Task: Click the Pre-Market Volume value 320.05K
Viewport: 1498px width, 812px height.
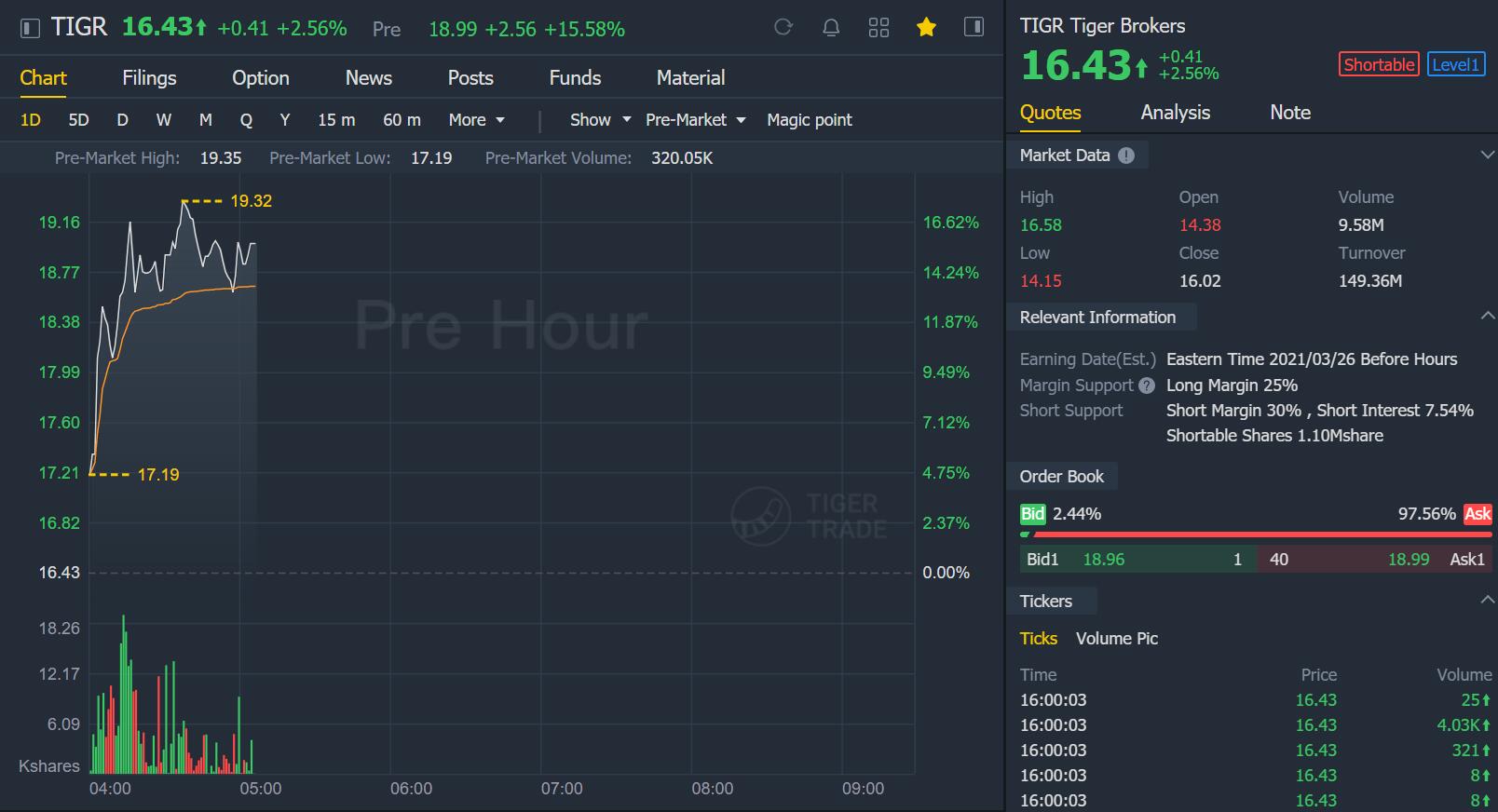Action: [x=682, y=158]
